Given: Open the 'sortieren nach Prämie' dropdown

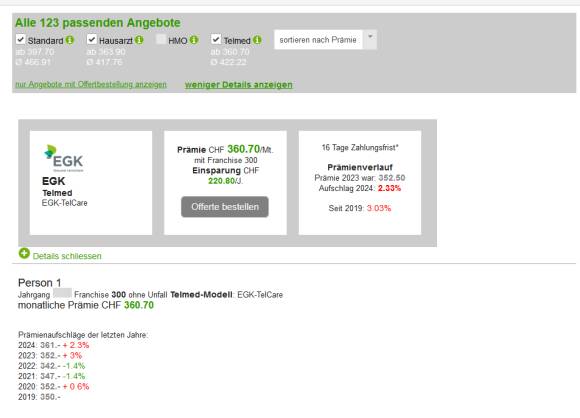Looking at the screenshot, I should coord(326,40).
